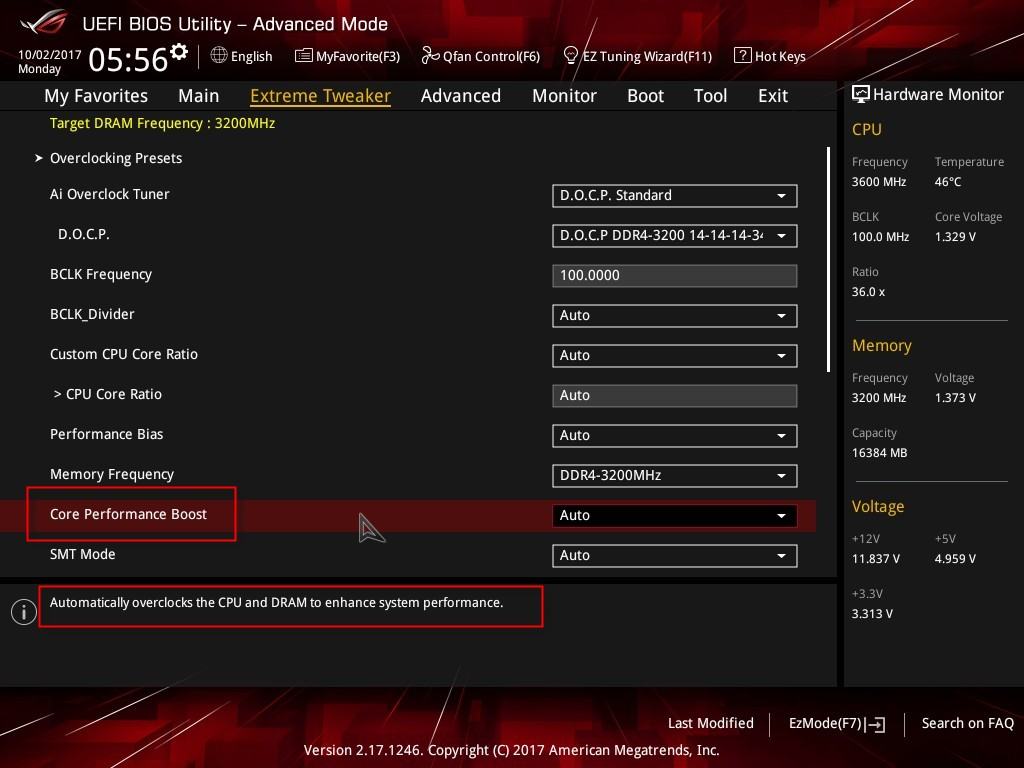This screenshot has width=1024, height=768.
Task: Open Memory Frequency dropdown
Action: (675, 476)
